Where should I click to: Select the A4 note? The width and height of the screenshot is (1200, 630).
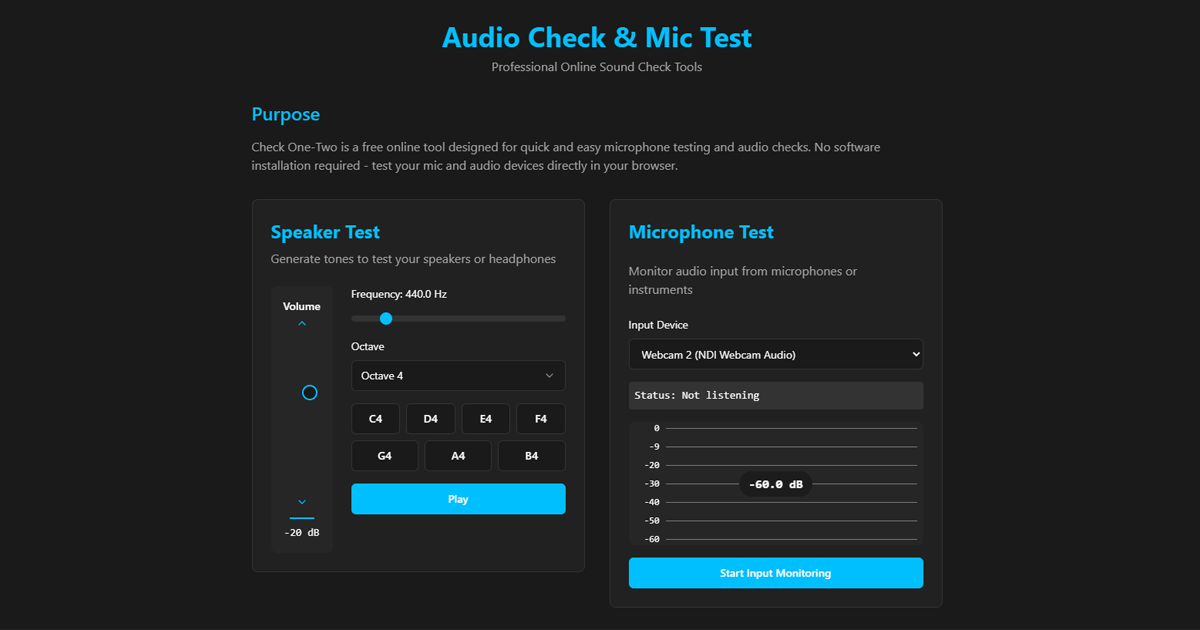pyautogui.click(x=457, y=455)
